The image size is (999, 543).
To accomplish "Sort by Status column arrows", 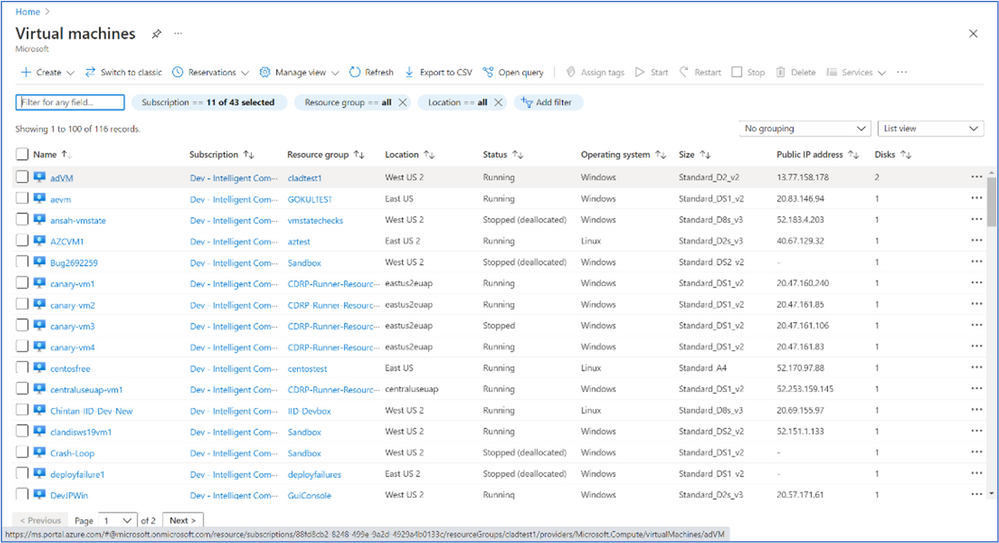I will 517,154.
